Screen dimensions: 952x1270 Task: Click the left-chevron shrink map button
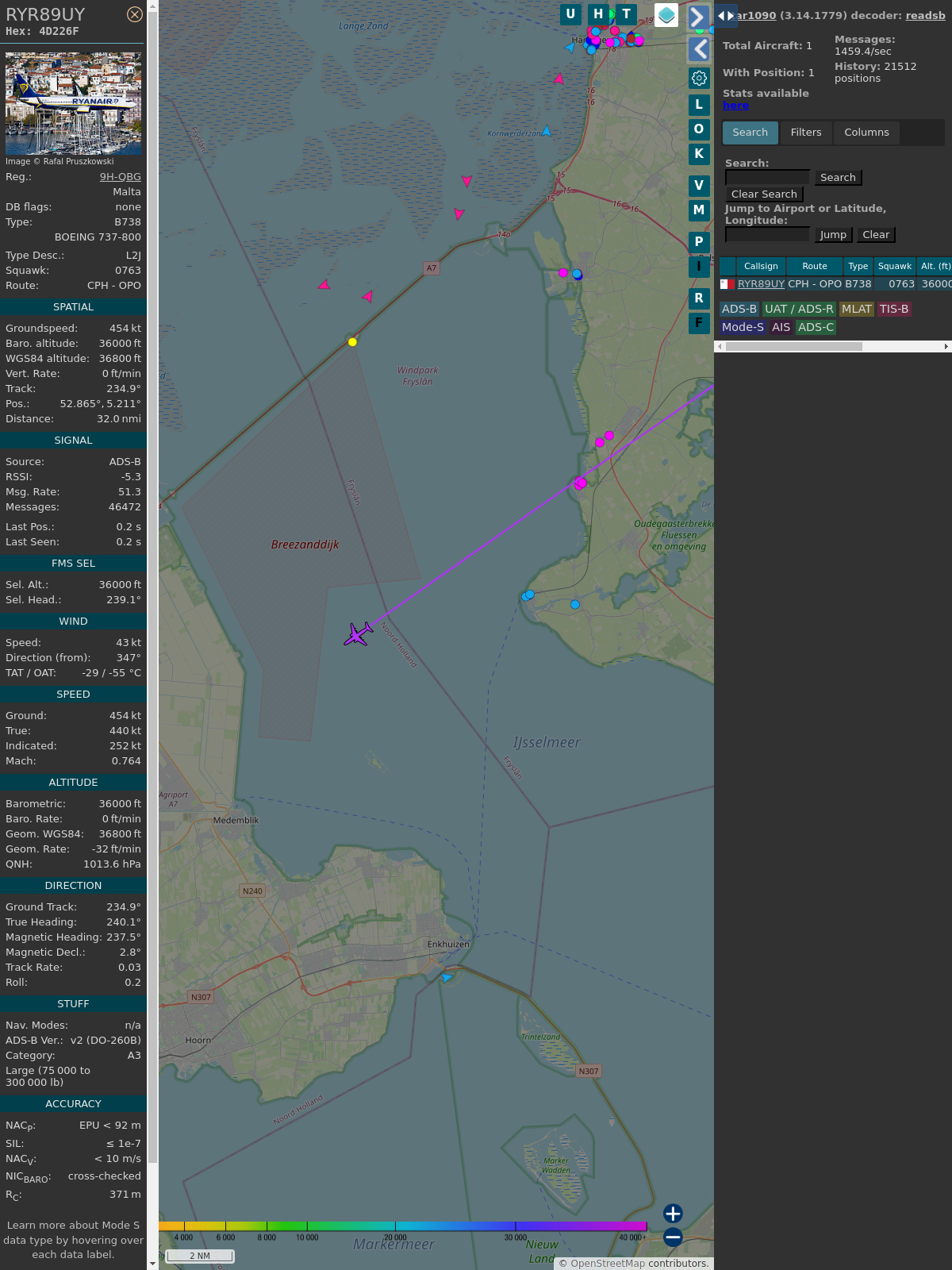tap(698, 49)
